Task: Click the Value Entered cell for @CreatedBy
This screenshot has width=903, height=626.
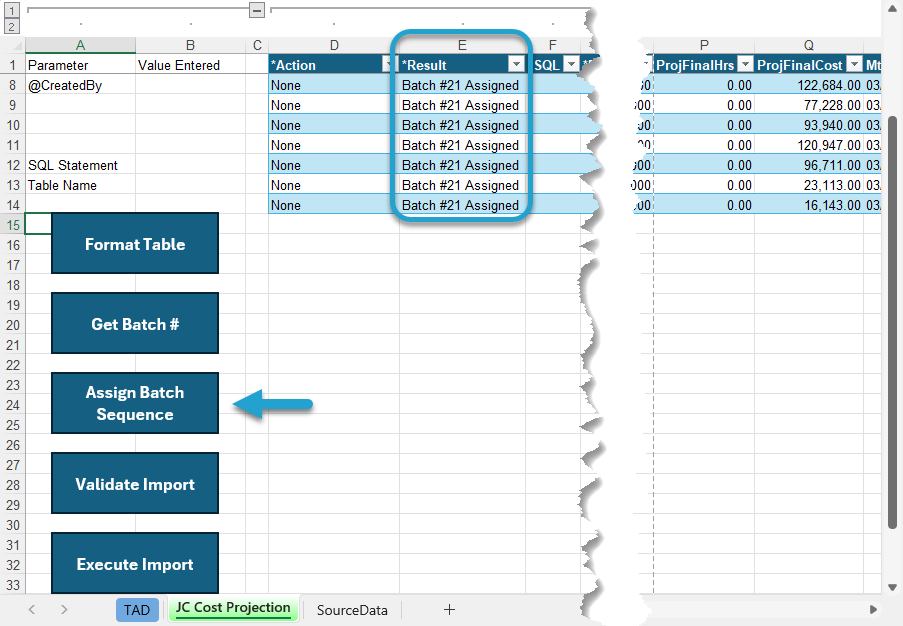Action: click(191, 85)
